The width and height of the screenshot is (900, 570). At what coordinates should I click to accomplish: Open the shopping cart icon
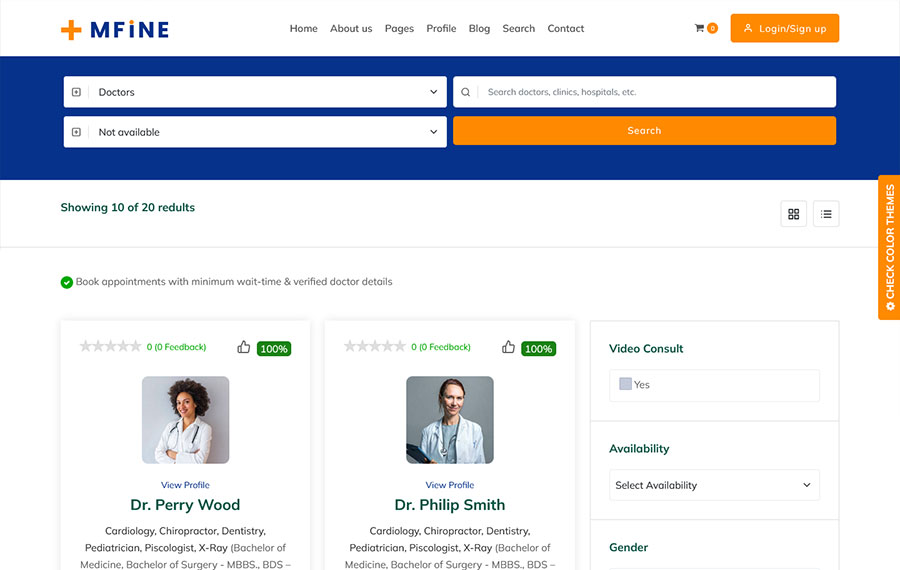click(700, 28)
